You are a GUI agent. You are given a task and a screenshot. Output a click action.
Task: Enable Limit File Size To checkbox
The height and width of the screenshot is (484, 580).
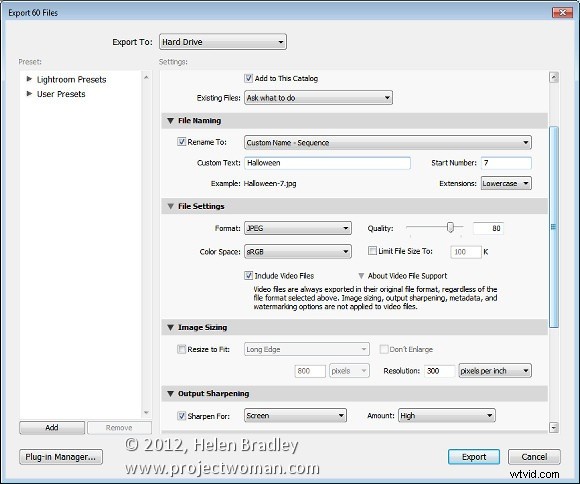372,251
